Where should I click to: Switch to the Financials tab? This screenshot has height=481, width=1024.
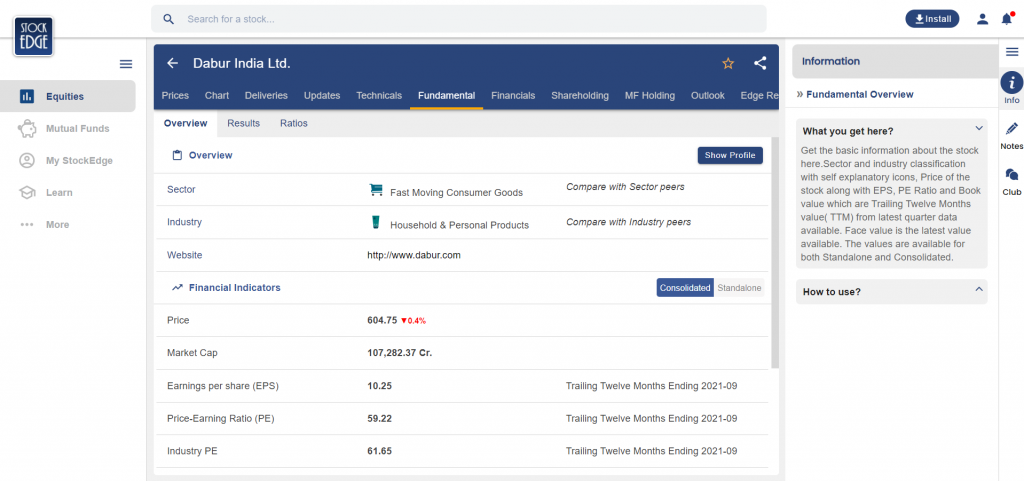pos(513,95)
